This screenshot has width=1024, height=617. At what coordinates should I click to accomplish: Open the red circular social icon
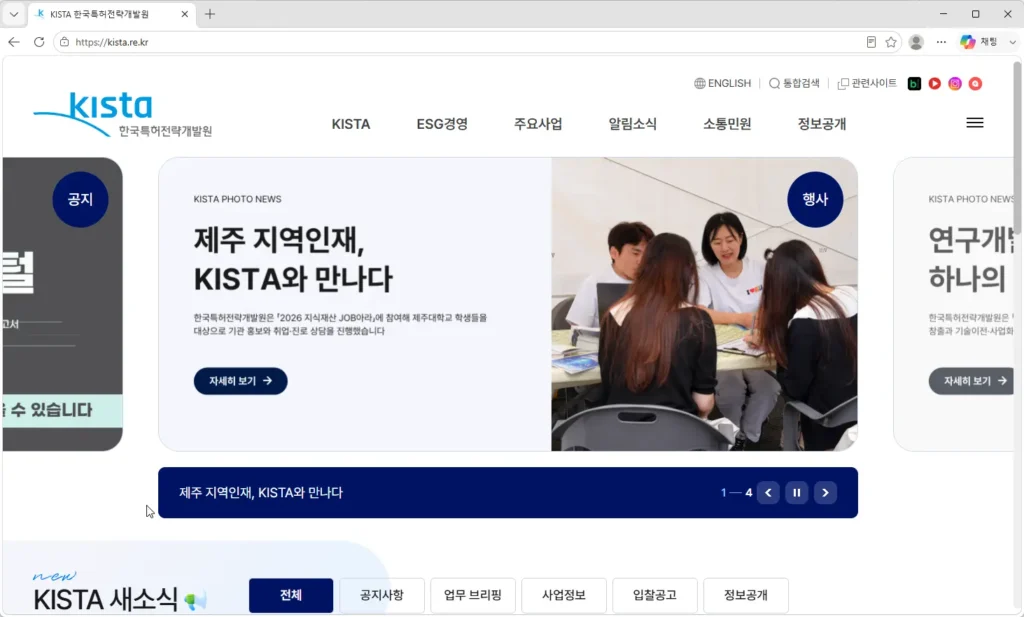pos(975,84)
